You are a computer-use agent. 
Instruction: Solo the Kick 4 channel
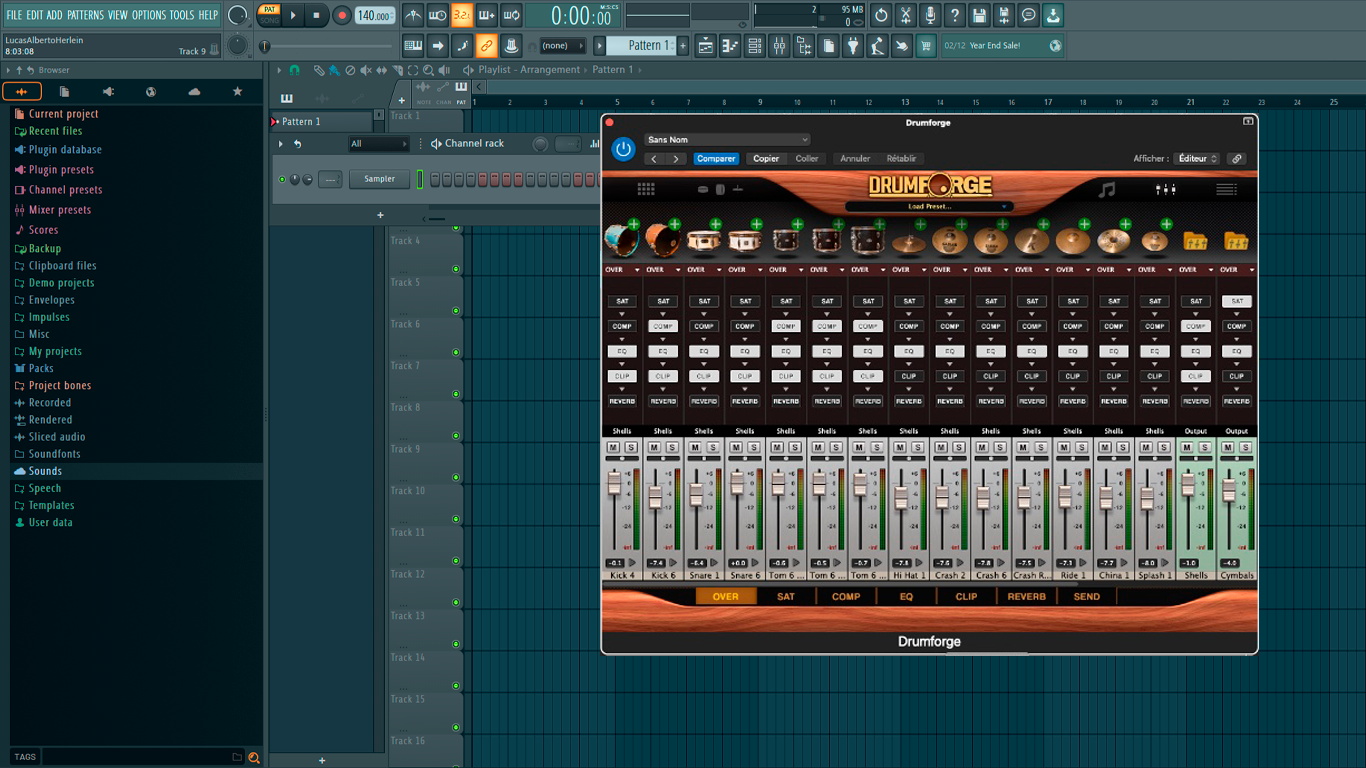pyautogui.click(x=631, y=447)
